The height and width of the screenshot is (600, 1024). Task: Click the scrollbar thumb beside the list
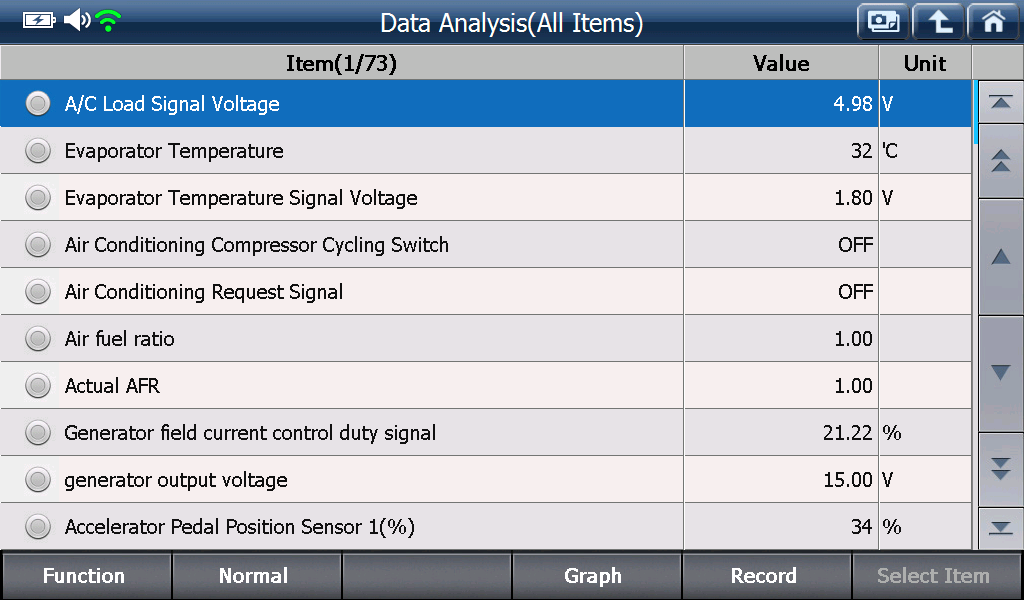tap(975, 112)
